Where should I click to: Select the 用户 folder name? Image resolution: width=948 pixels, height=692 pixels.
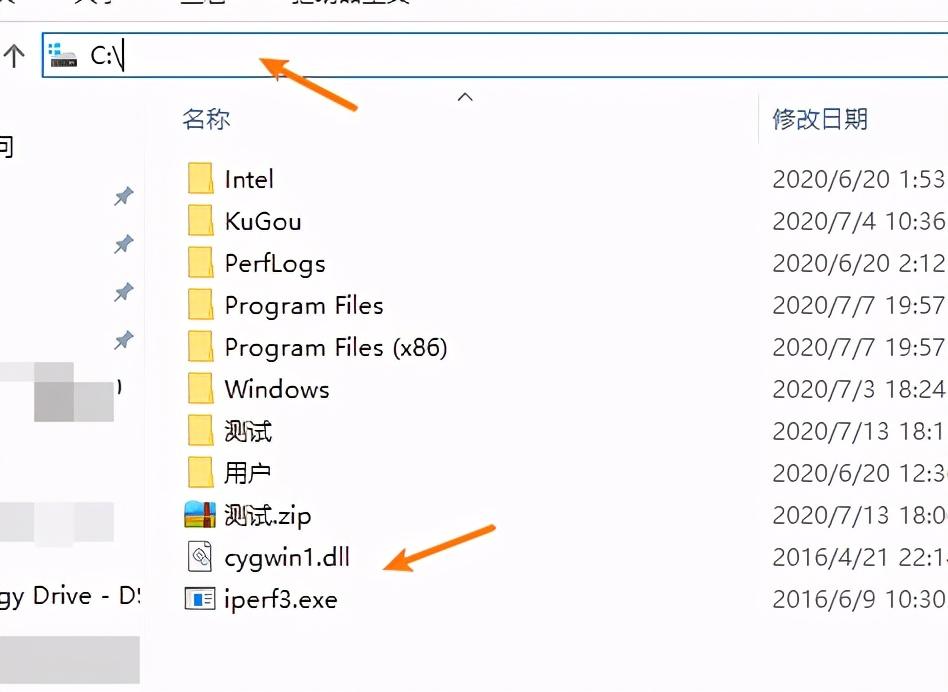click(248, 473)
